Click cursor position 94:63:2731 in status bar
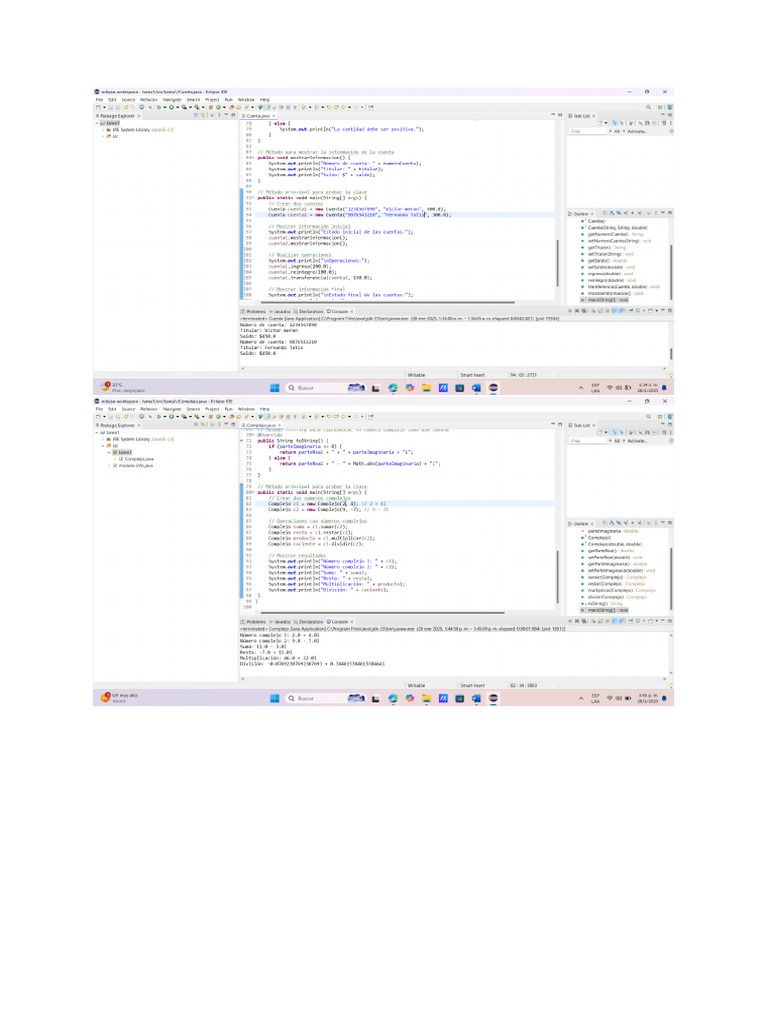This screenshot has height=1024, width=768. click(523, 375)
